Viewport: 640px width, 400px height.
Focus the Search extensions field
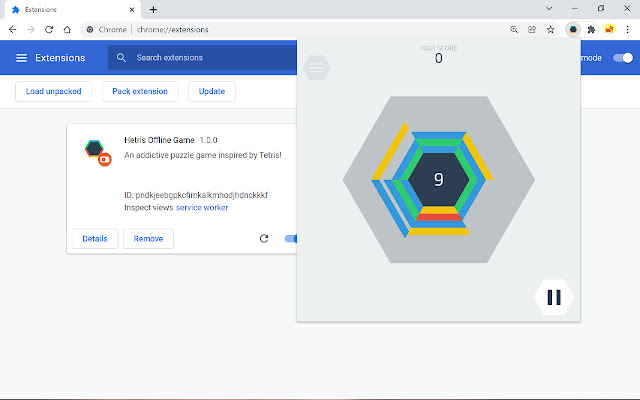coord(202,58)
